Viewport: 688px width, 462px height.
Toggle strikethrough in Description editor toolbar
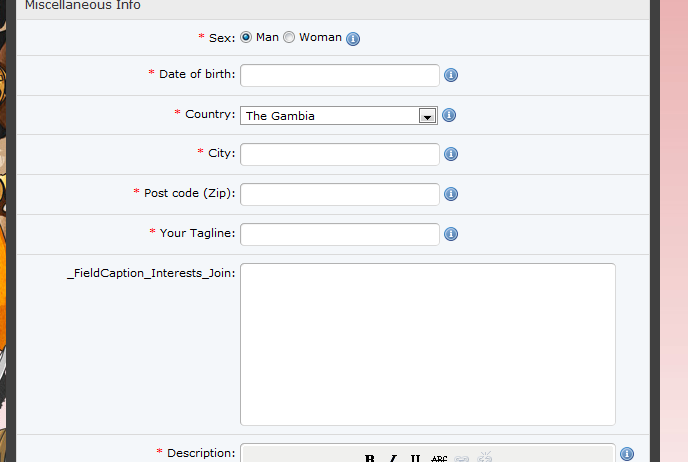click(438, 459)
